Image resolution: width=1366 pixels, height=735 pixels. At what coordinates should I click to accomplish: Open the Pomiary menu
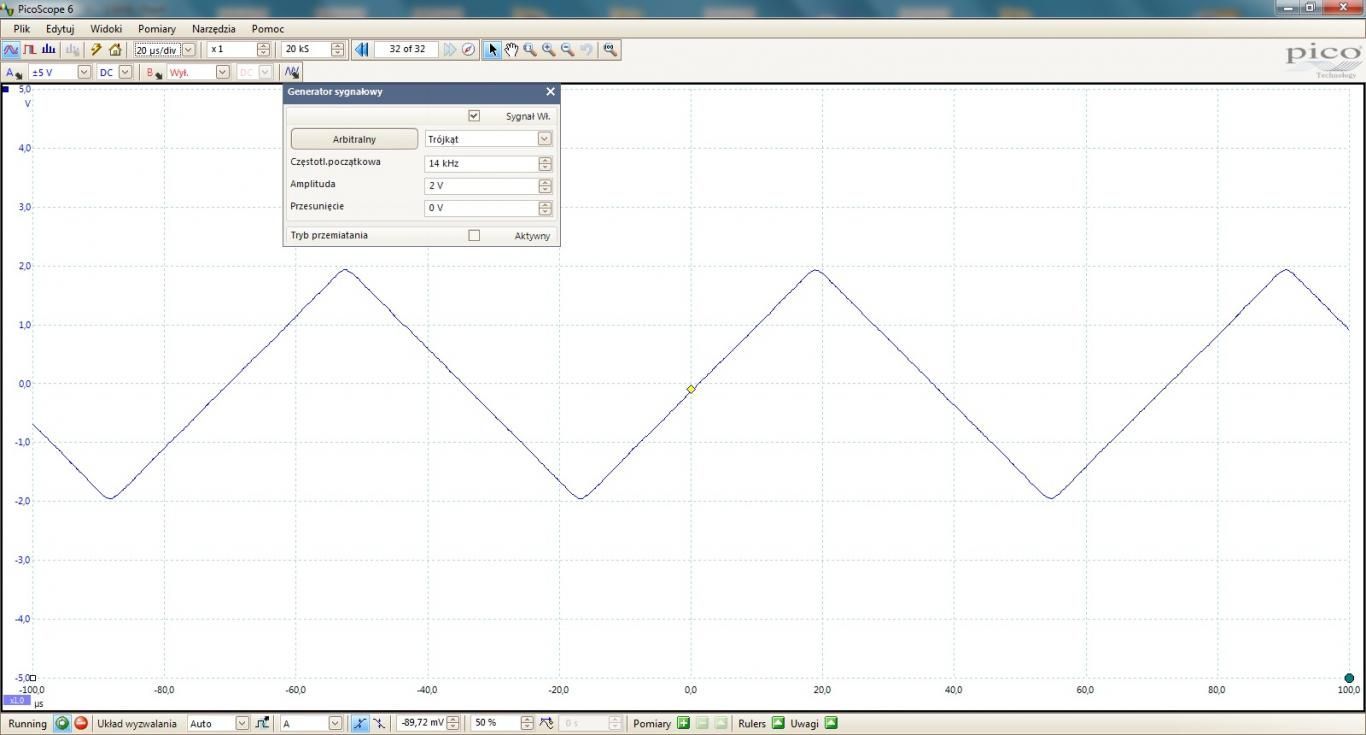(x=157, y=29)
